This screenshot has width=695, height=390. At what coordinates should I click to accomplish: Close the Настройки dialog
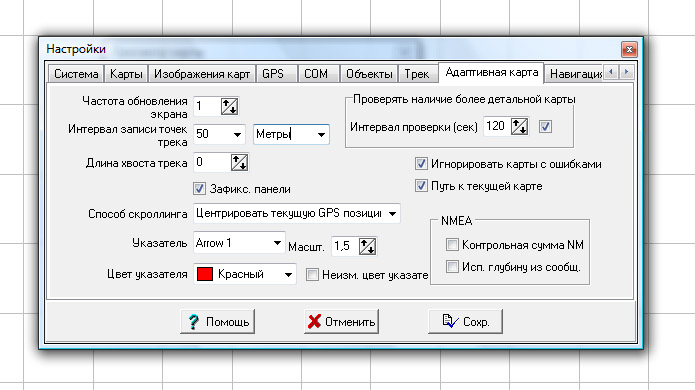[629, 49]
